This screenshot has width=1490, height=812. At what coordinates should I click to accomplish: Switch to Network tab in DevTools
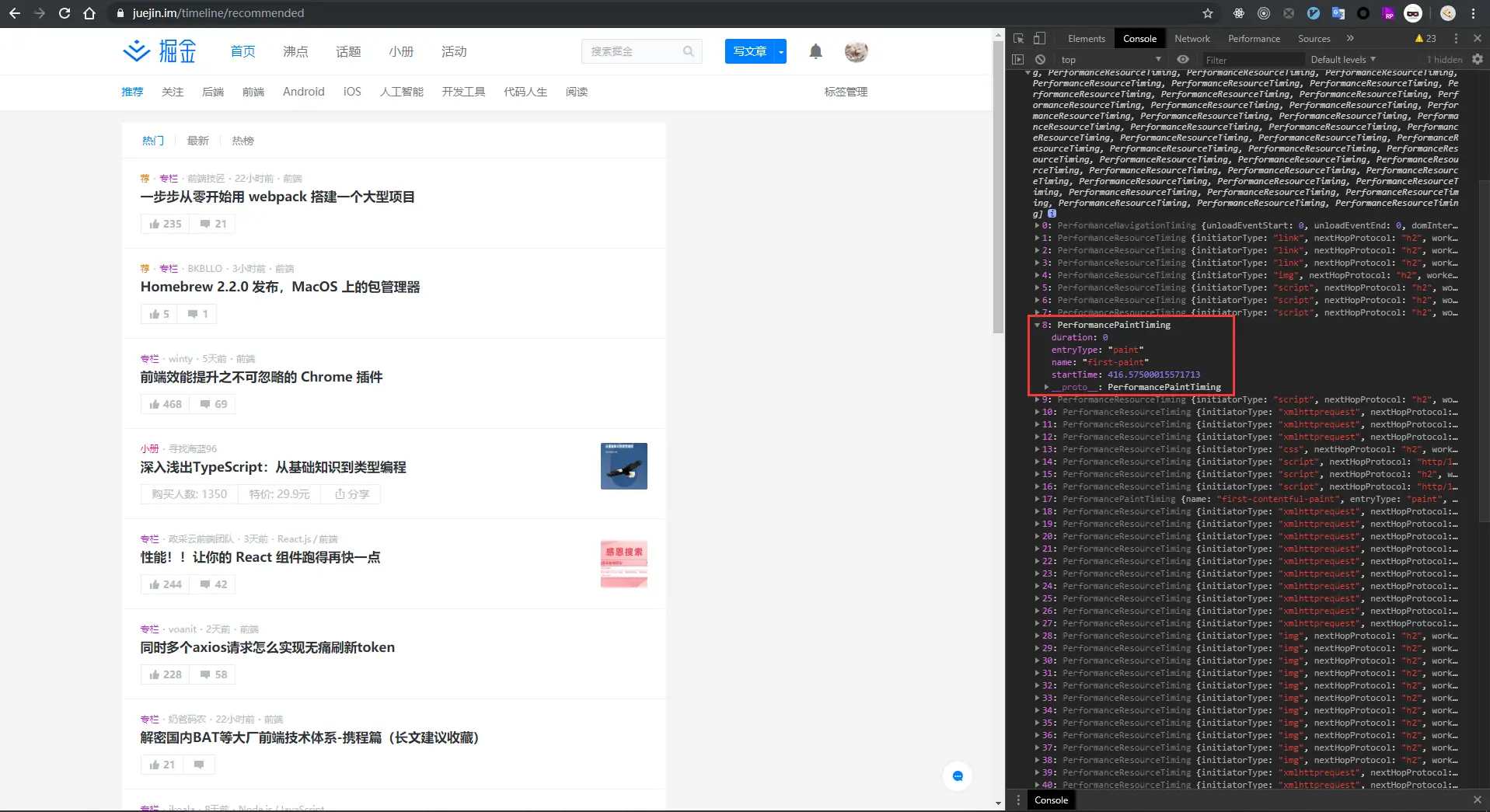(1192, 38)
